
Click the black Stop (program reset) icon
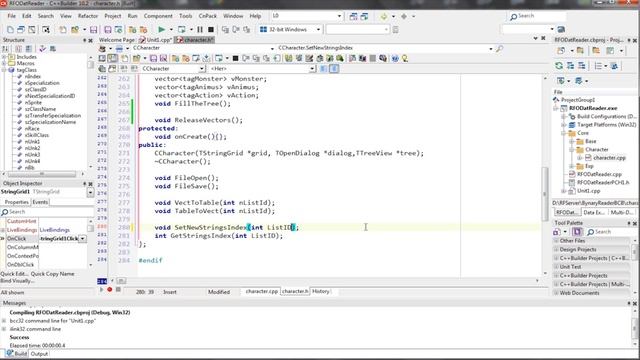point(211,29)
